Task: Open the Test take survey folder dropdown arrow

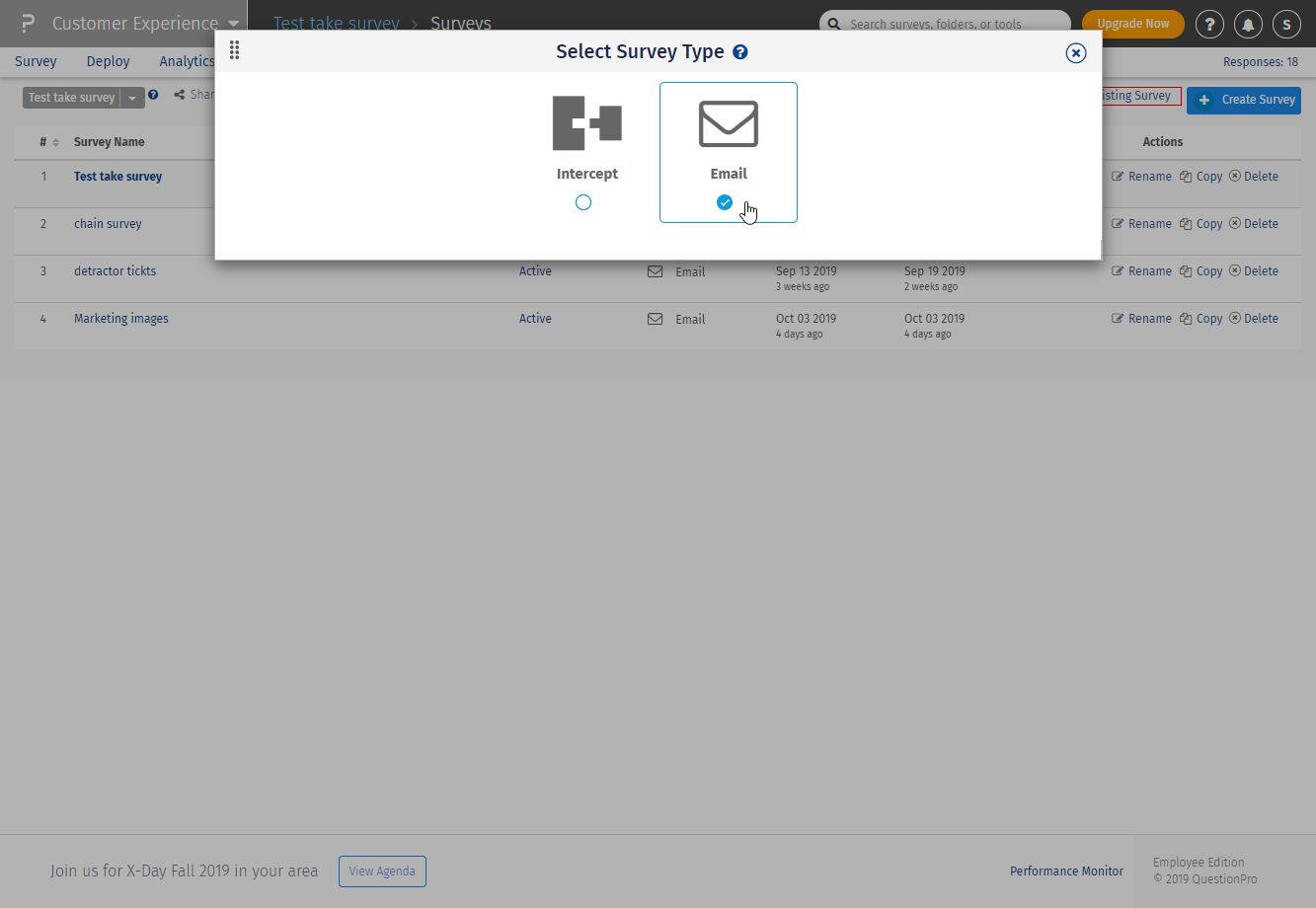Action: pyautogui.click(x=132, y=98)
